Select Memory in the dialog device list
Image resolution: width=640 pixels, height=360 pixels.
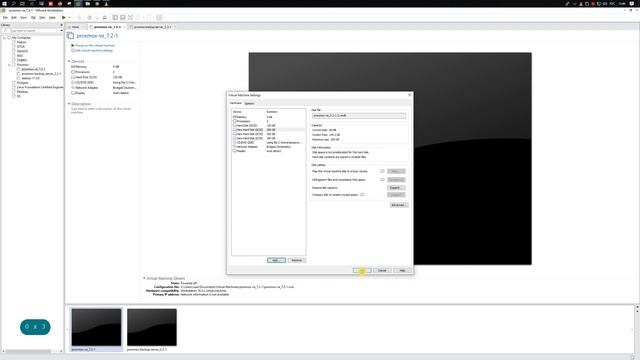268,117
